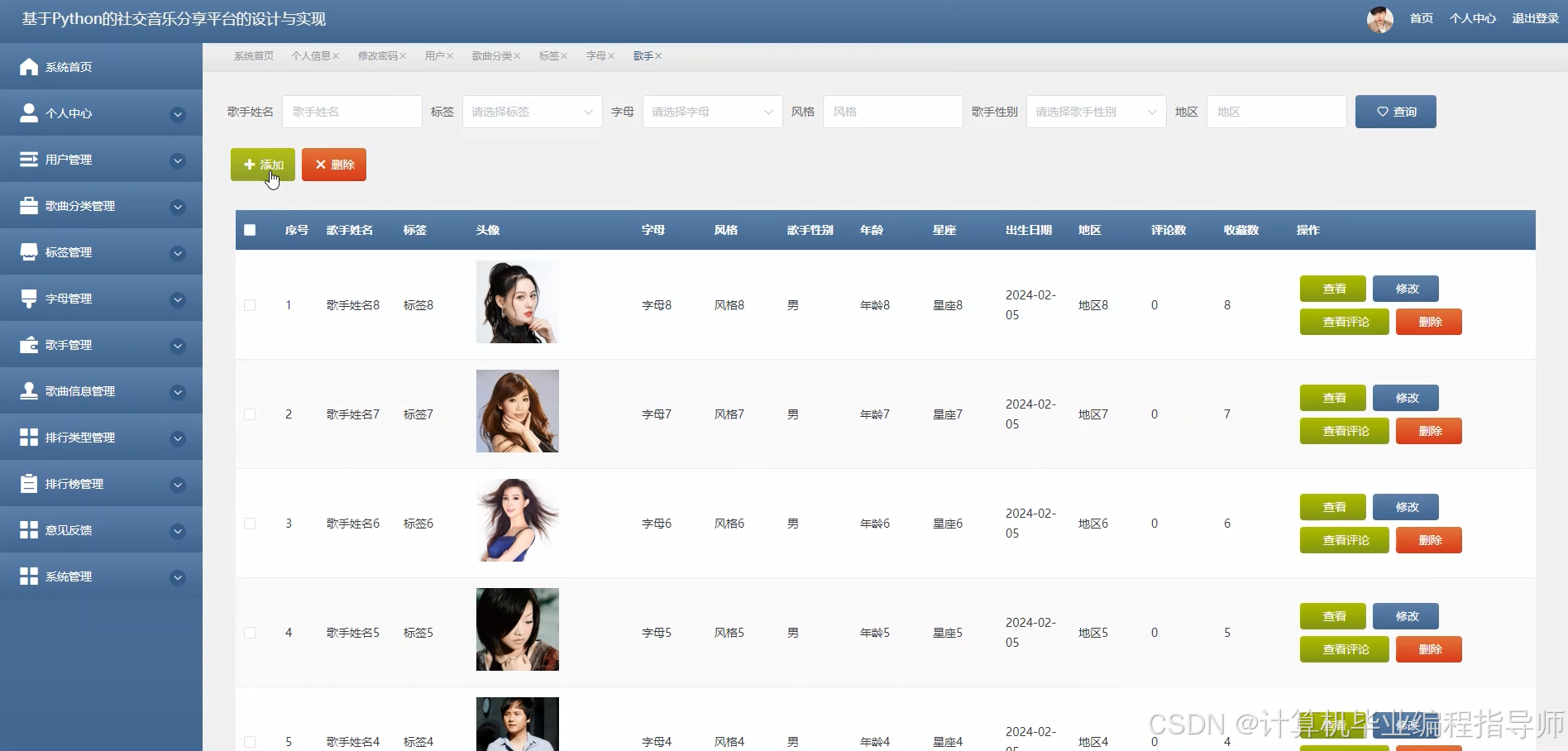Close the 标签 tab with its X
Image resolution: width=1568 pixels, height=751 pixels.
click(x=564, y=56)
